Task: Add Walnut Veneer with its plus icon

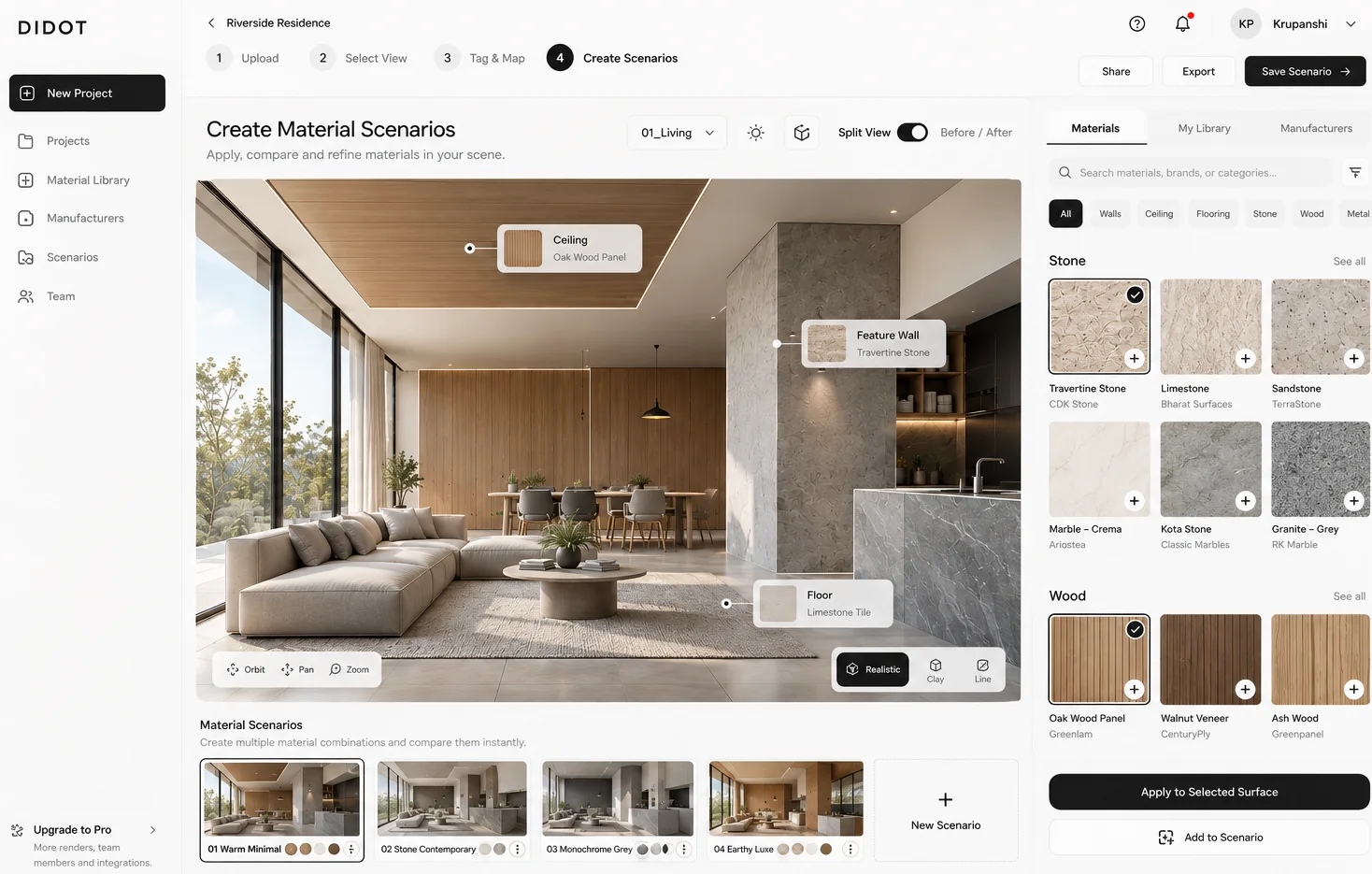Action: click(1245, 690)
